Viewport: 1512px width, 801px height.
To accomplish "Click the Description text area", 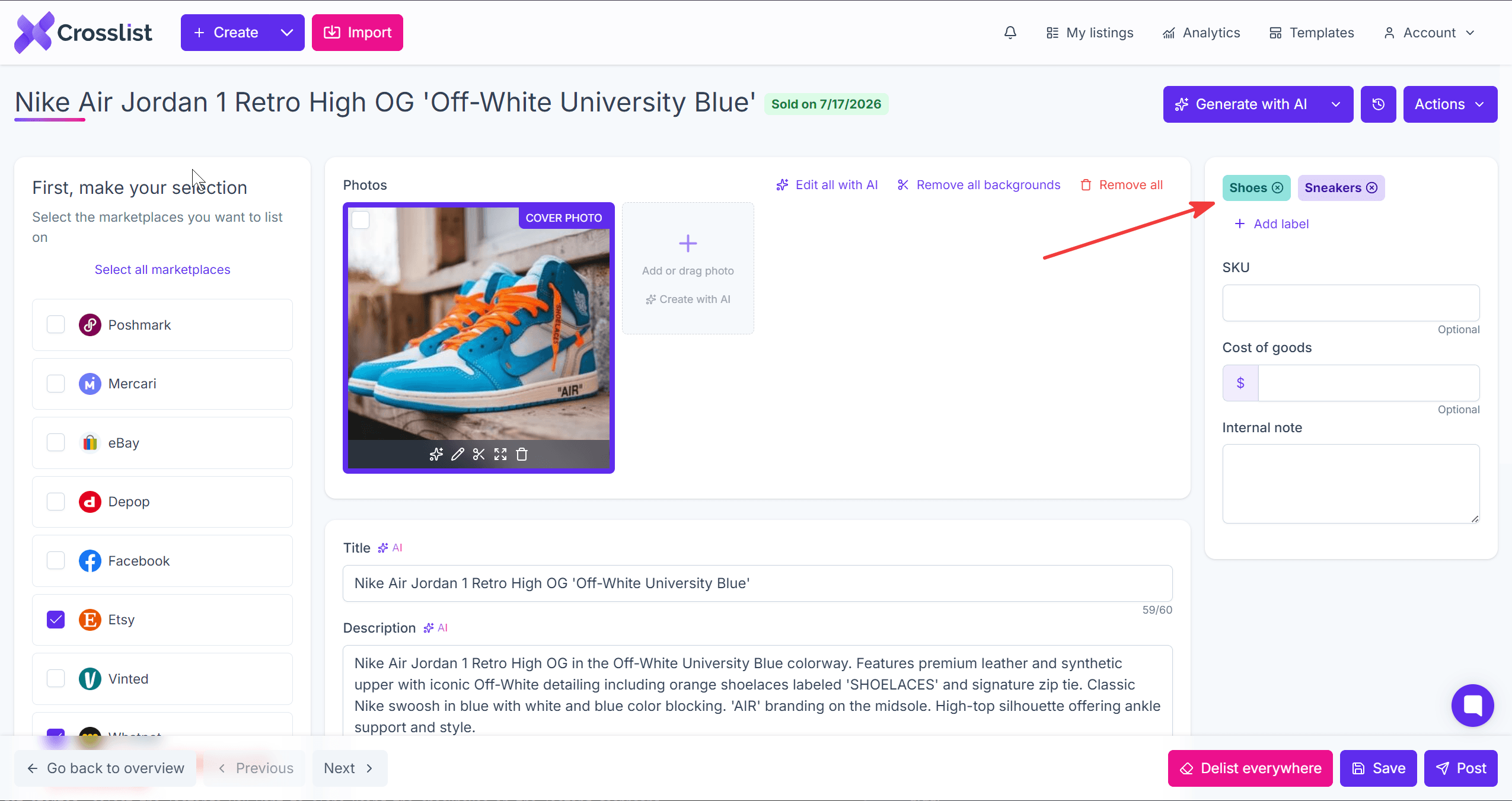I will [758, 691].
